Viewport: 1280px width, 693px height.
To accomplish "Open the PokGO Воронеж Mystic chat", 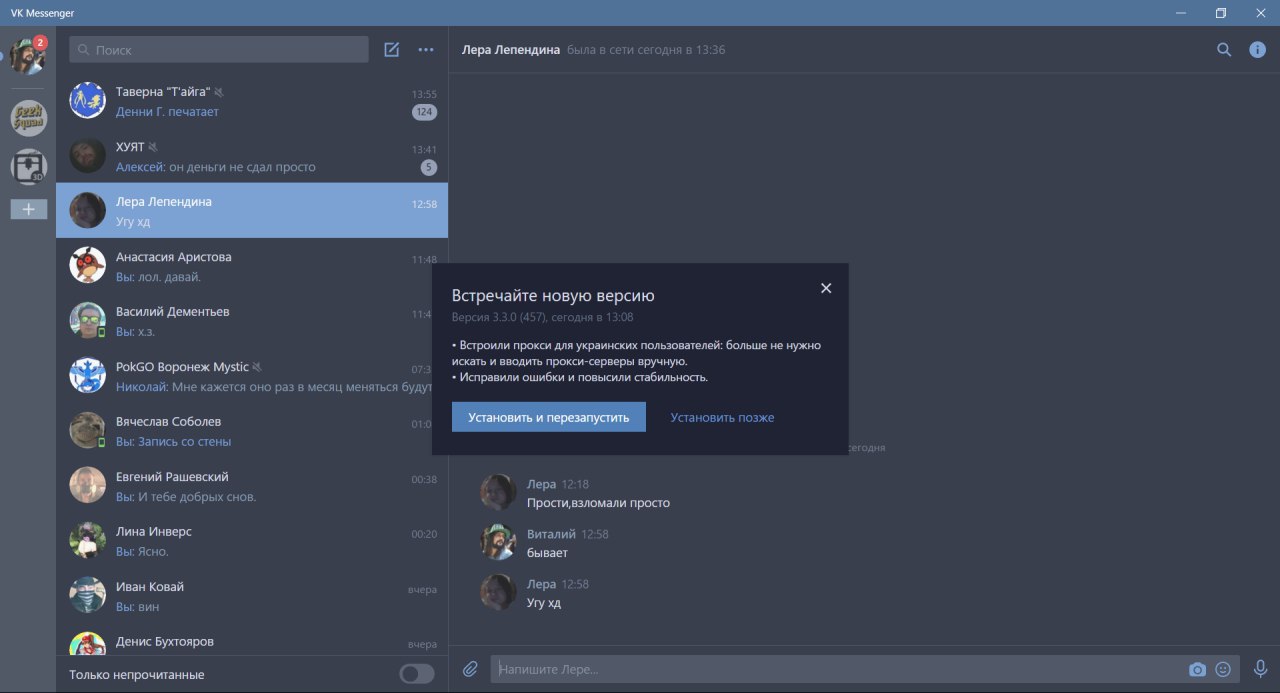I will point(252,375).
